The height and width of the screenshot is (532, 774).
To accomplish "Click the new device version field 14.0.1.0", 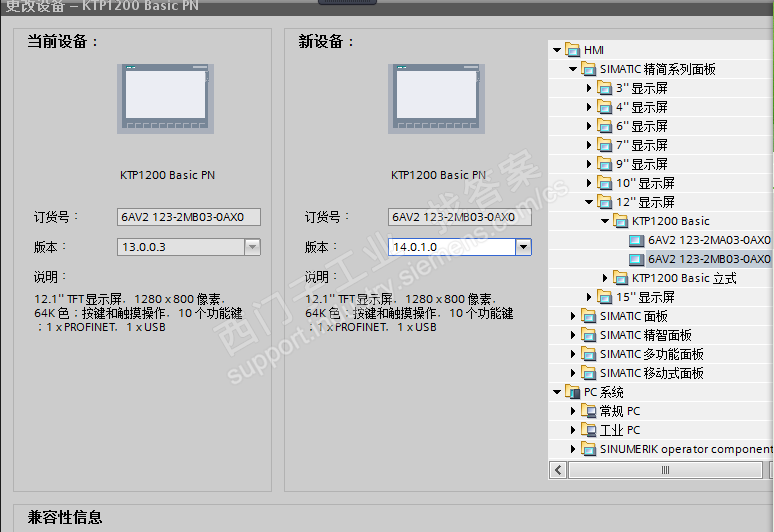I will (452, 247).
